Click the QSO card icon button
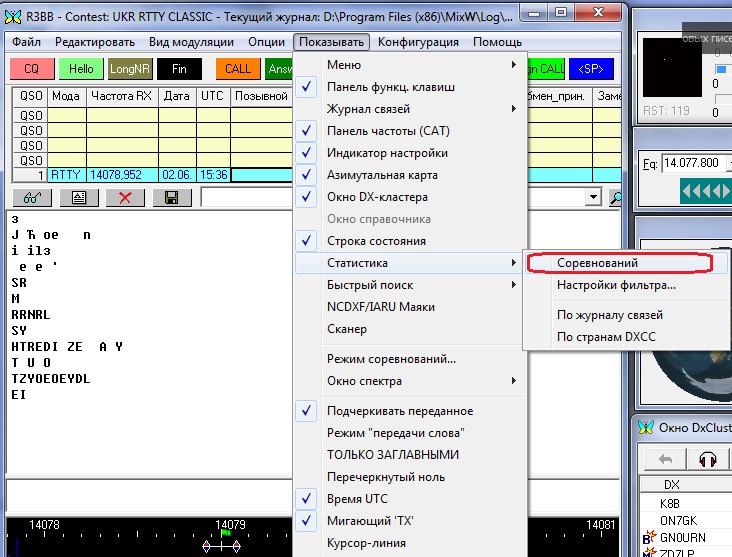The width and height of the screenshot is (732, 557). [78, 198]
